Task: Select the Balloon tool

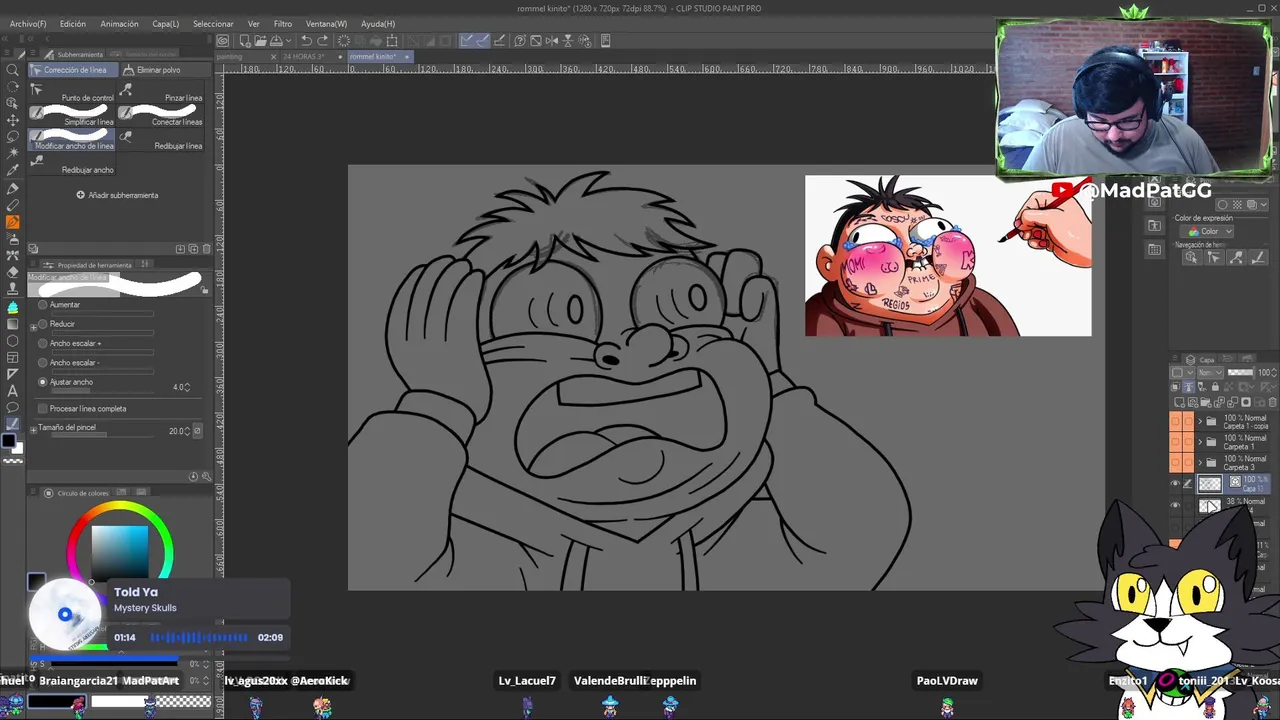Action: point(13,408)
